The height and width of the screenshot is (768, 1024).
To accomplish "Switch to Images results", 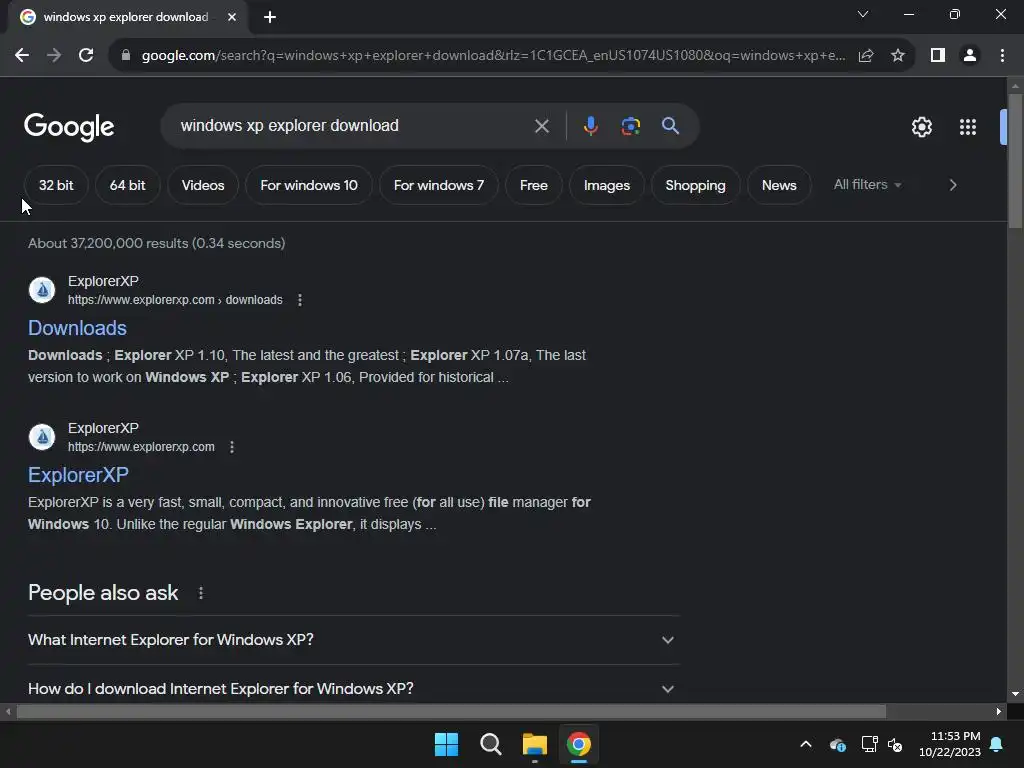I will click(x=607, y=185).
